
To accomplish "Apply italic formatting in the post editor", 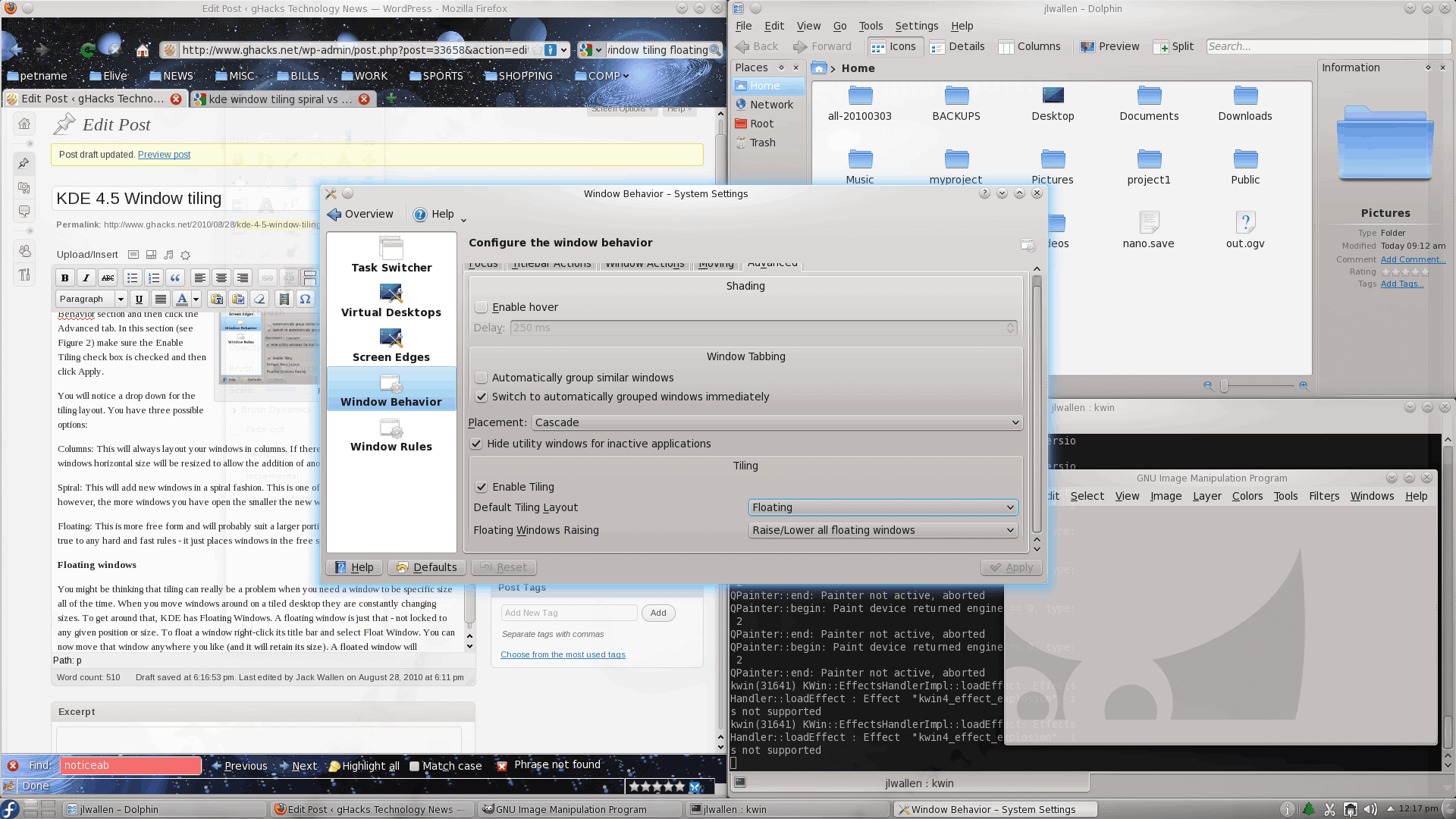I will (86, 278).
